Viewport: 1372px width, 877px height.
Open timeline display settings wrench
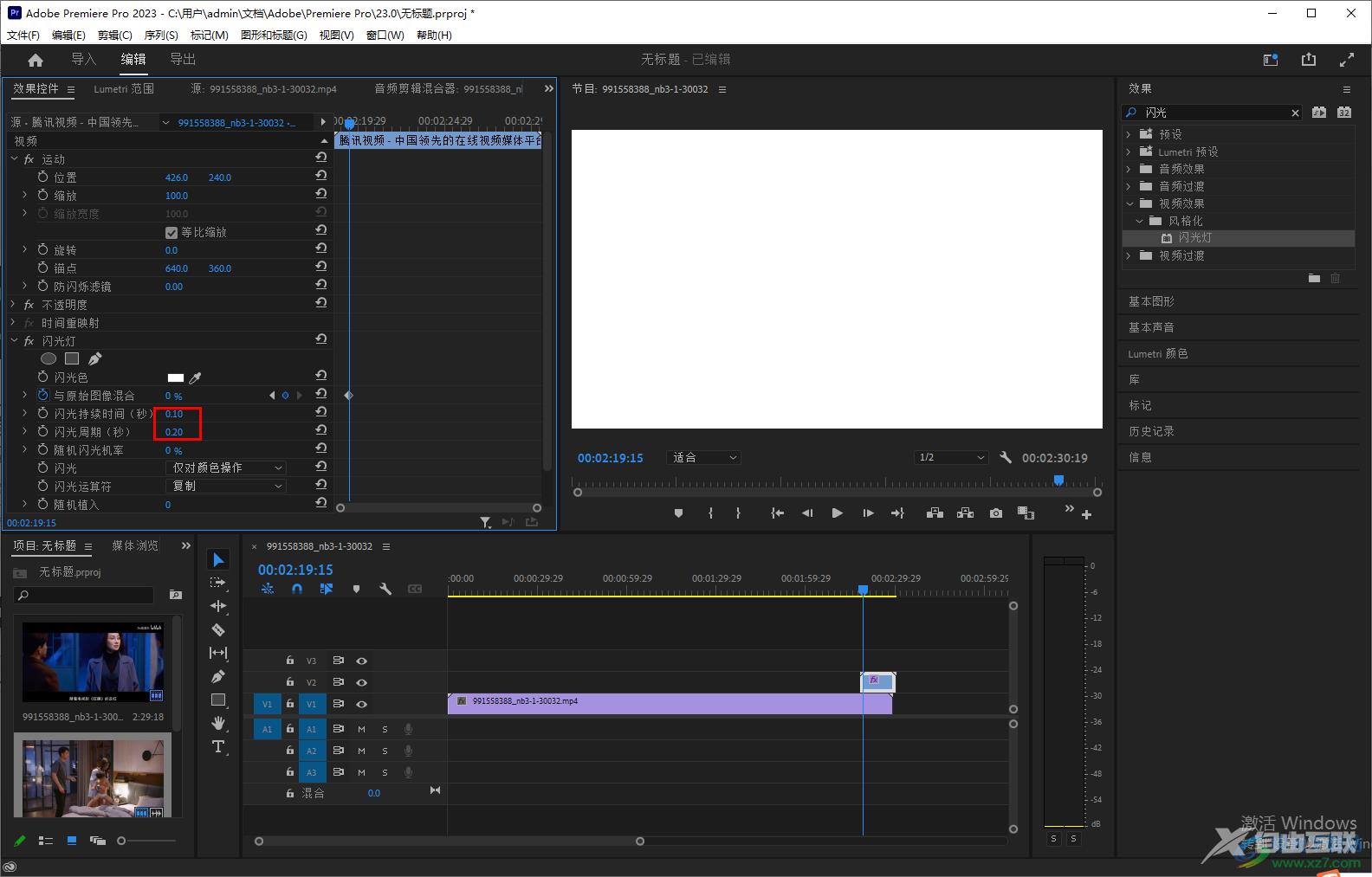(x=385, y=589)
